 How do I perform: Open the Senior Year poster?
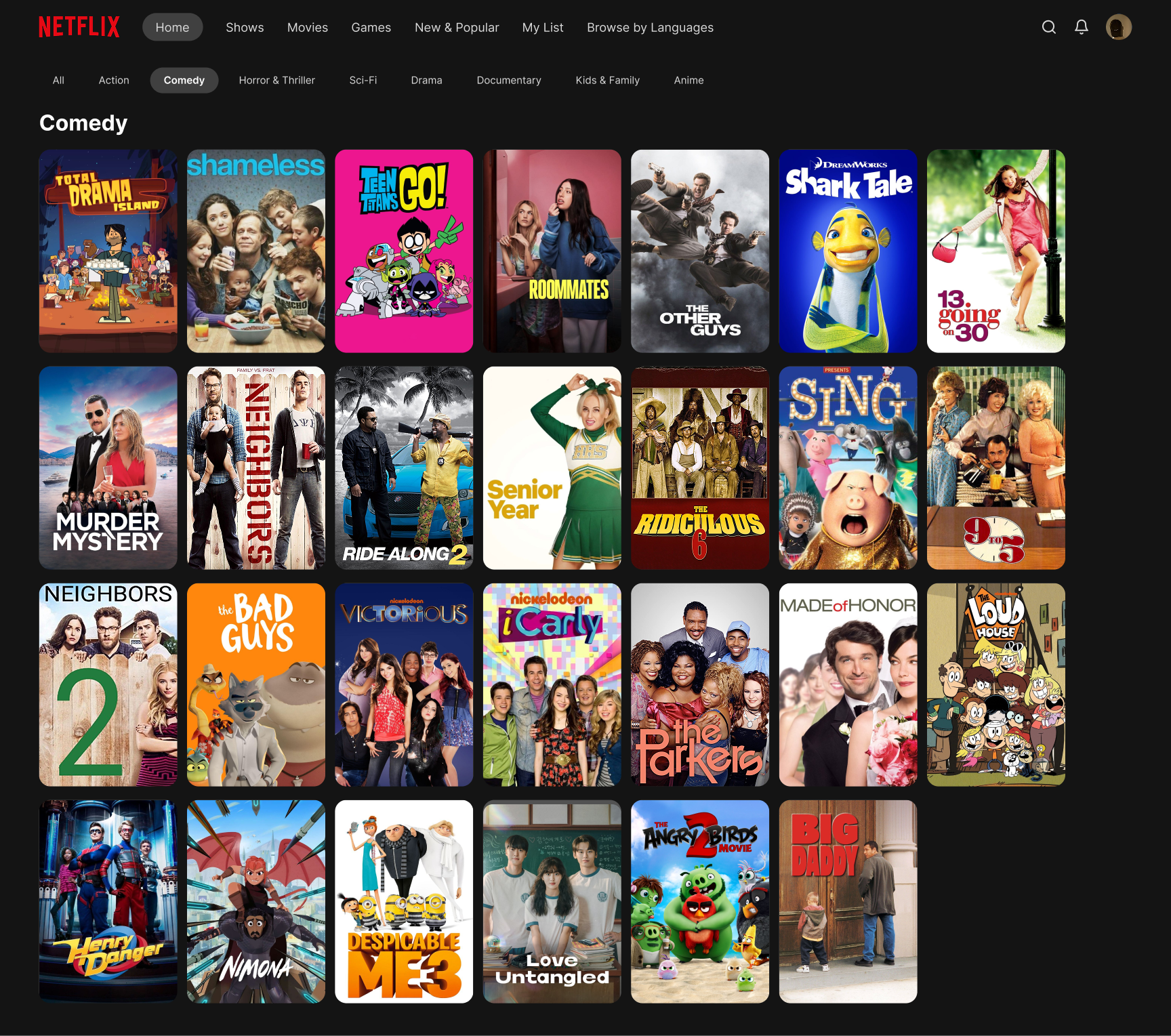pos(552,468)
